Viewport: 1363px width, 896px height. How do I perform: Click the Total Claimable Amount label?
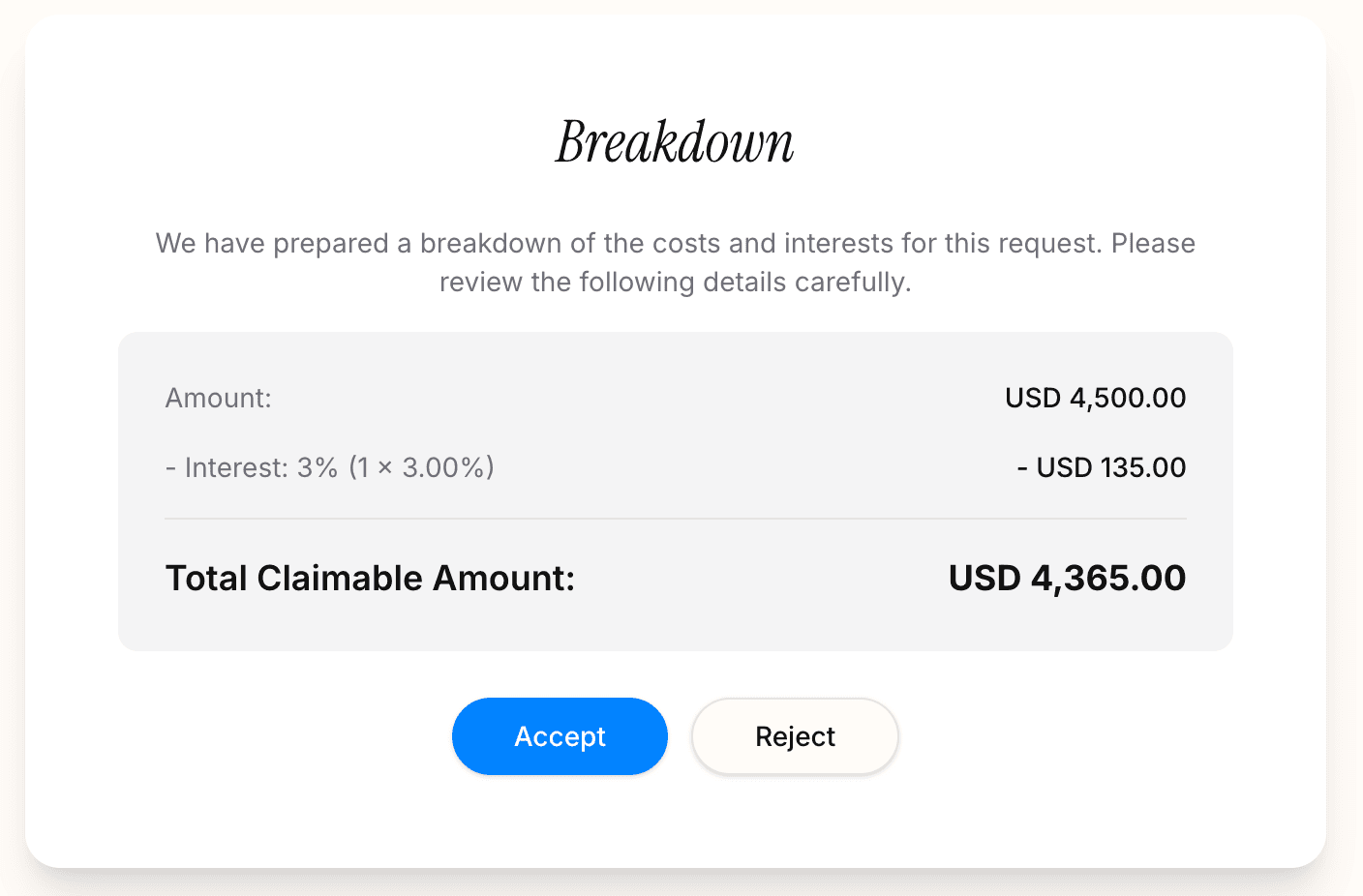[370, 578]
